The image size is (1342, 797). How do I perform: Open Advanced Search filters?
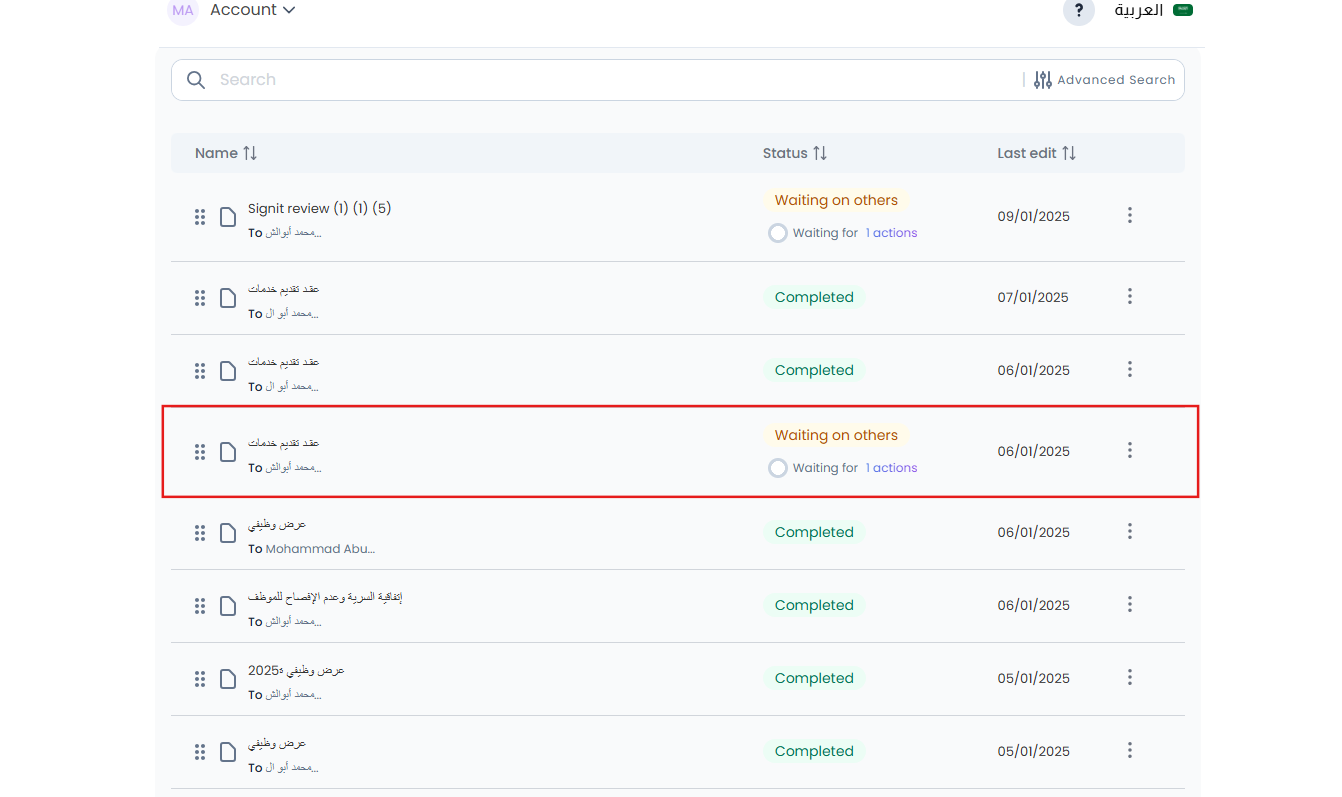pyautogui.click(x=1105, y=80)
